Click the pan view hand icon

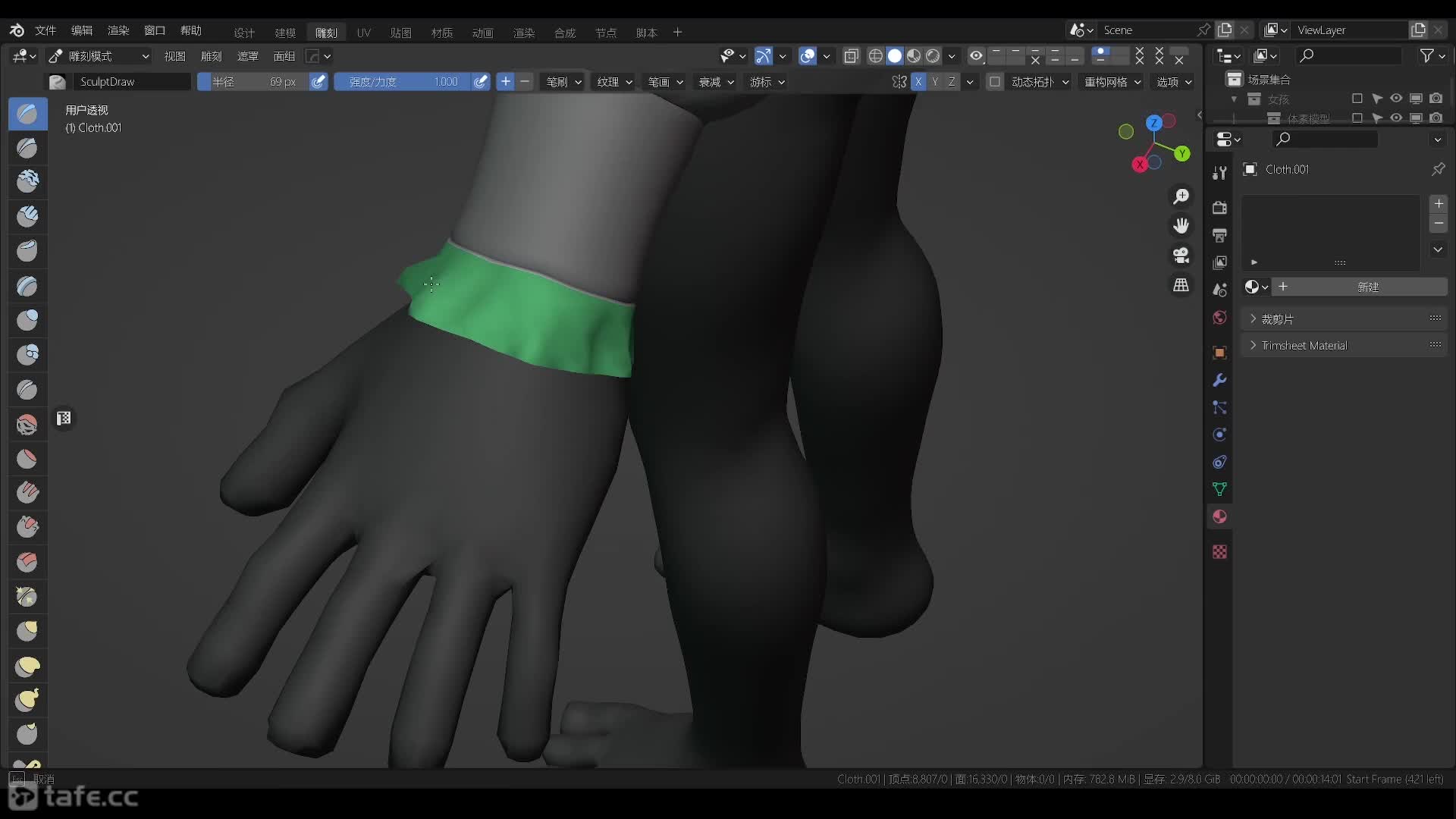tap(1181, 226)
